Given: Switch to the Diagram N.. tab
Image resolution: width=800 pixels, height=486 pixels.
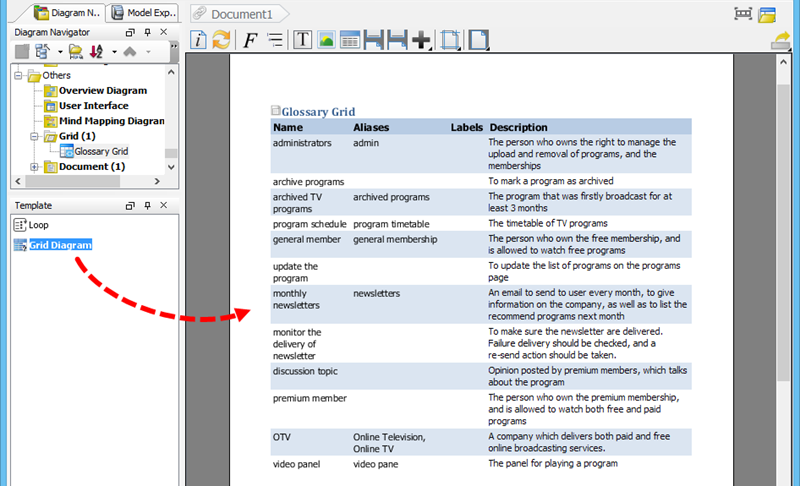Looking at the screenshot, I should (x=67, y=13).
